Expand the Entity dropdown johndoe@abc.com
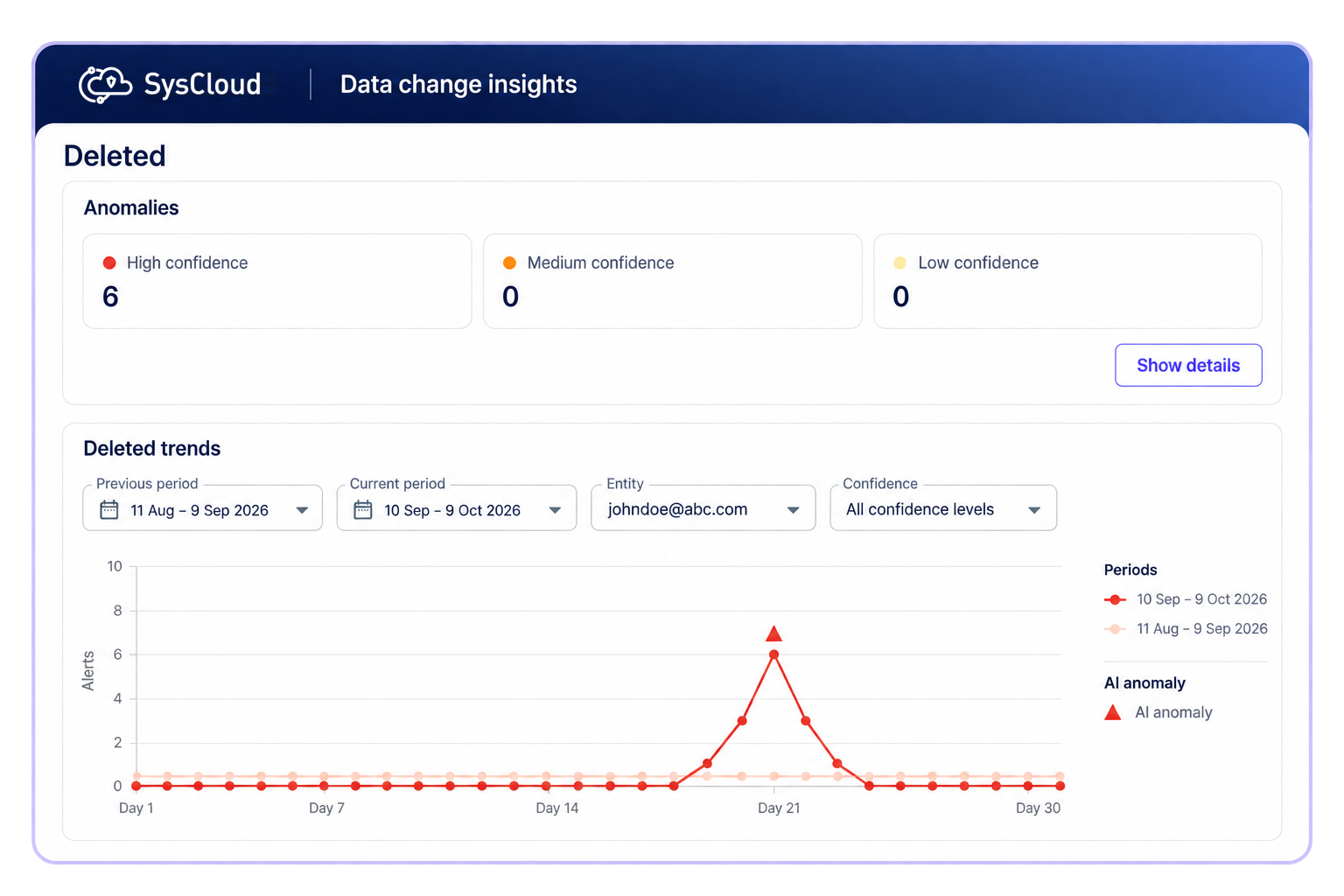The height and width of the screenshot is (896, 1344). pos(703,508)
